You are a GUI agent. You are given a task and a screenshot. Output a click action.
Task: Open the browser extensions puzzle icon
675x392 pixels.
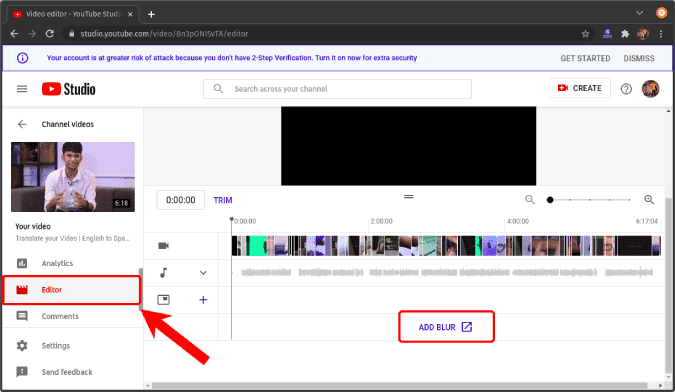coord(625,34)
